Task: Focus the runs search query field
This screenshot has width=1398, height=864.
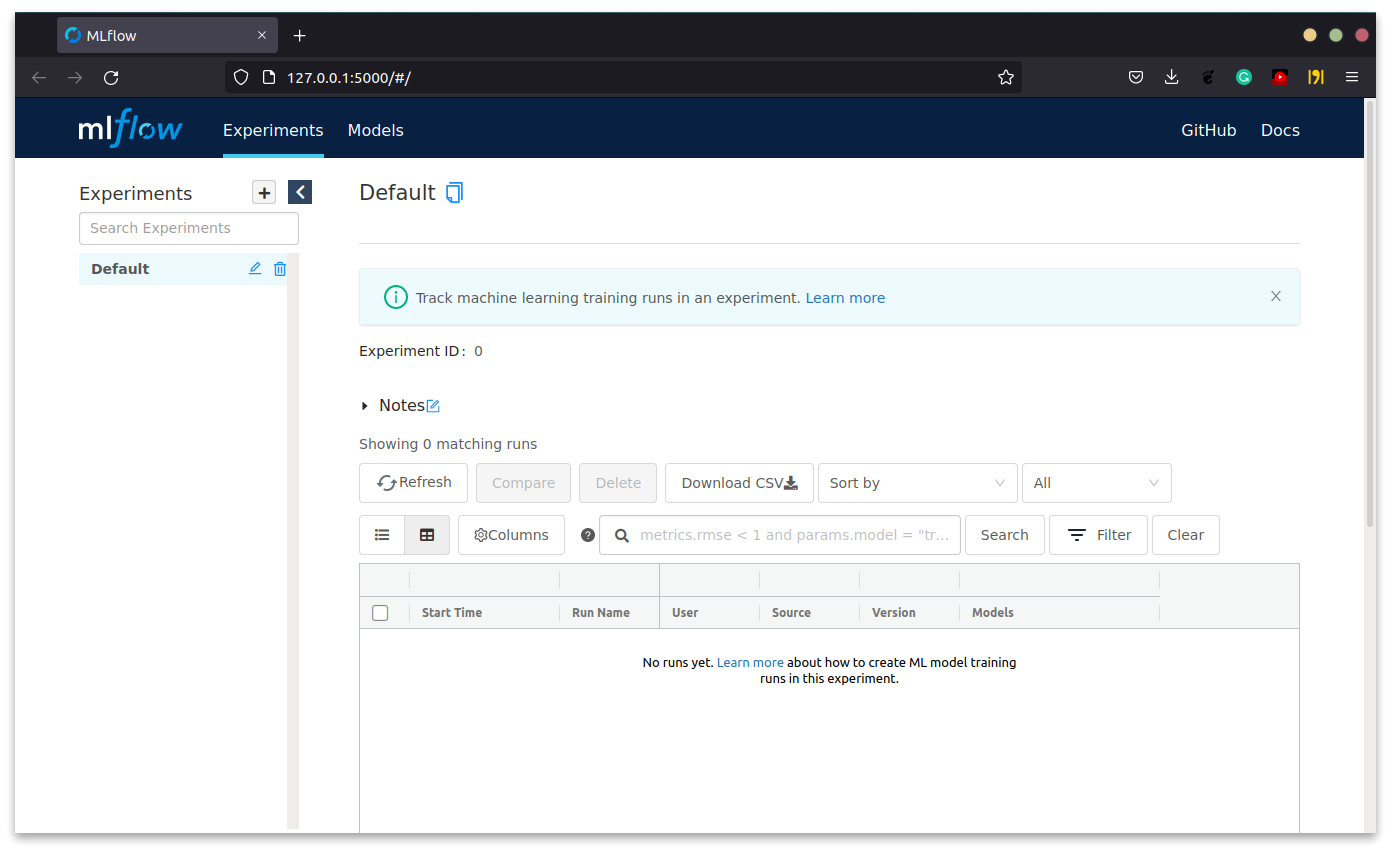Action: (780, 535)
